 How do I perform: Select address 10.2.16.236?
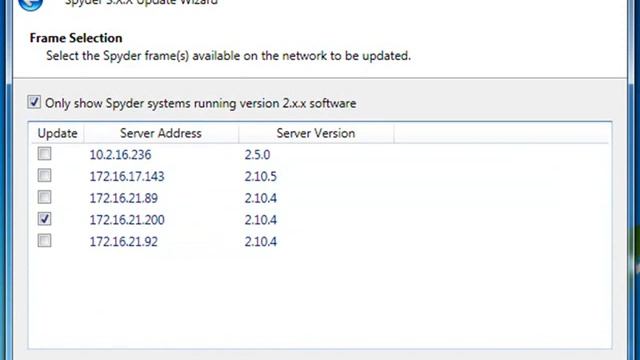point(120,155)
